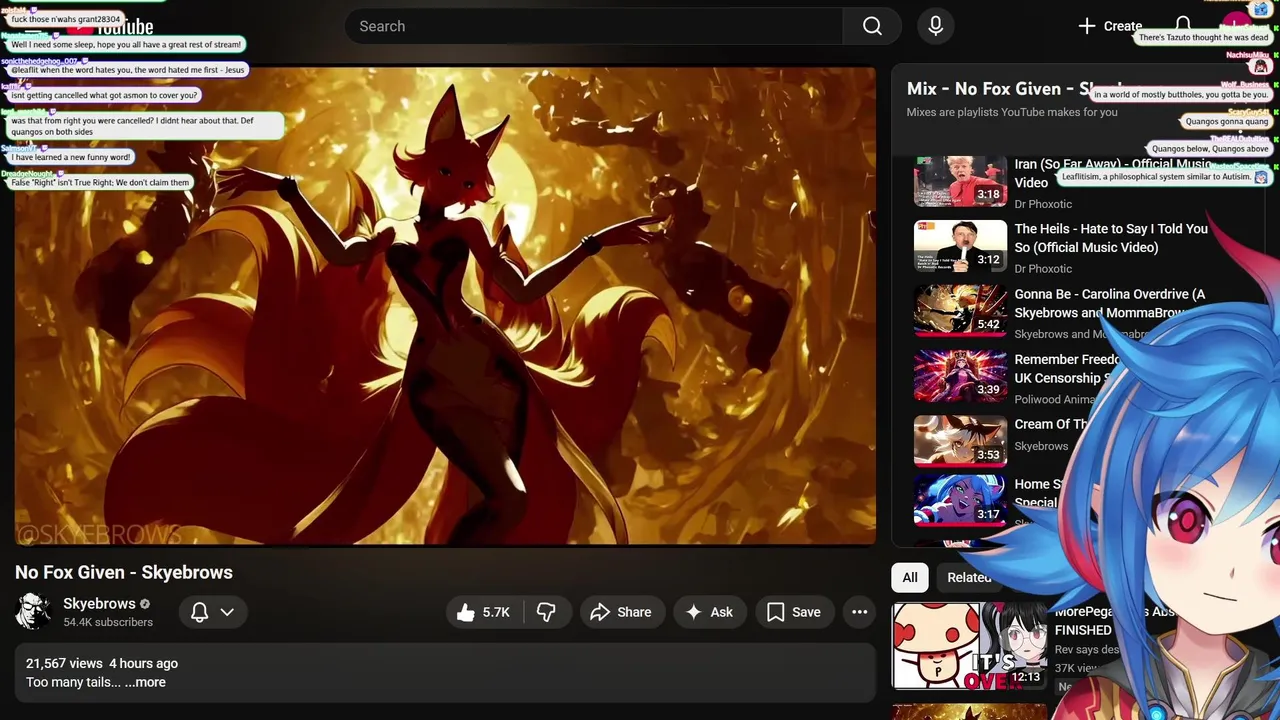Click the '21,567 views 4 hours ago' text
Viewport: 1280px width, 720px height.
102,663
